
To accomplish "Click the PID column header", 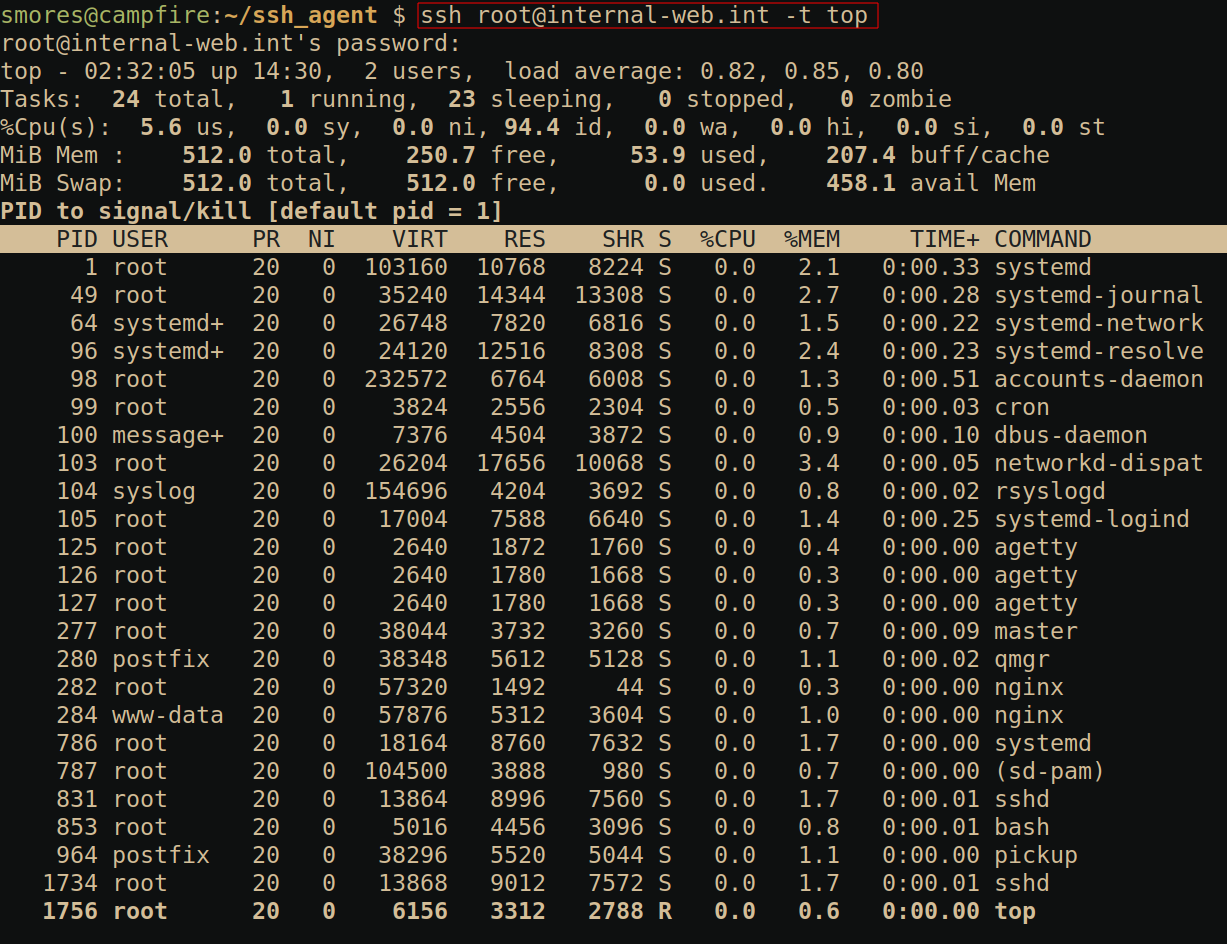I will click(77, 239).
